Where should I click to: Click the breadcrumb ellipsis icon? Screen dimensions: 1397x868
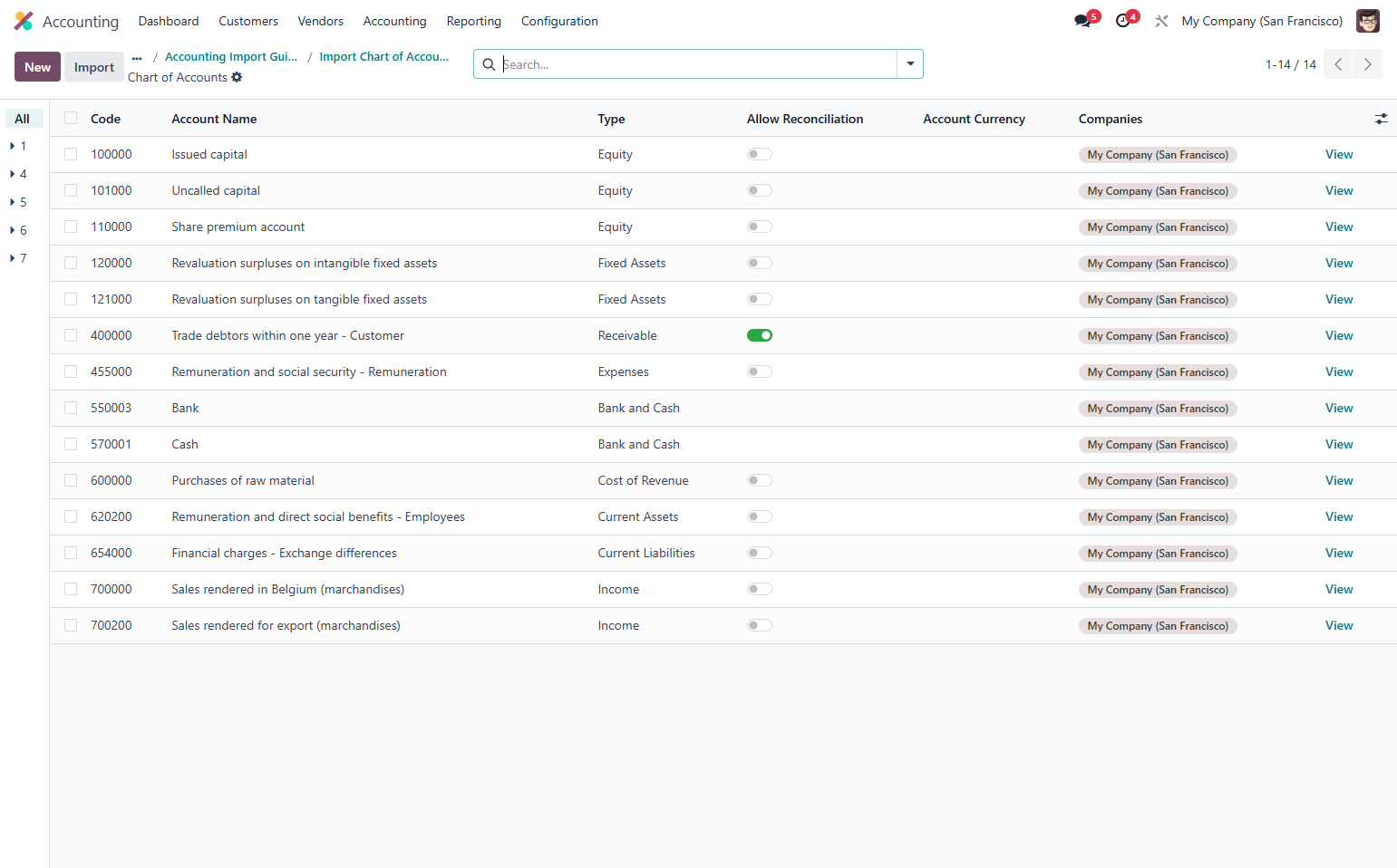point(137,57)
